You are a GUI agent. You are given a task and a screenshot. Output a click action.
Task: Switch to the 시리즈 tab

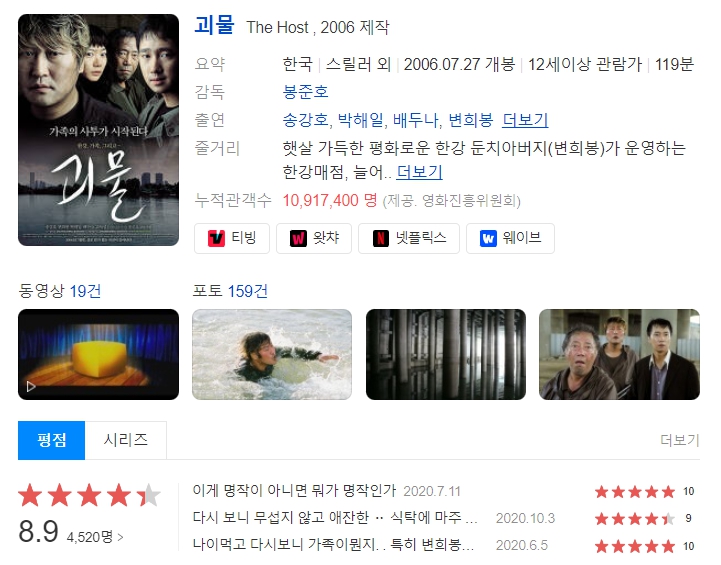click(x=126, y=440)
